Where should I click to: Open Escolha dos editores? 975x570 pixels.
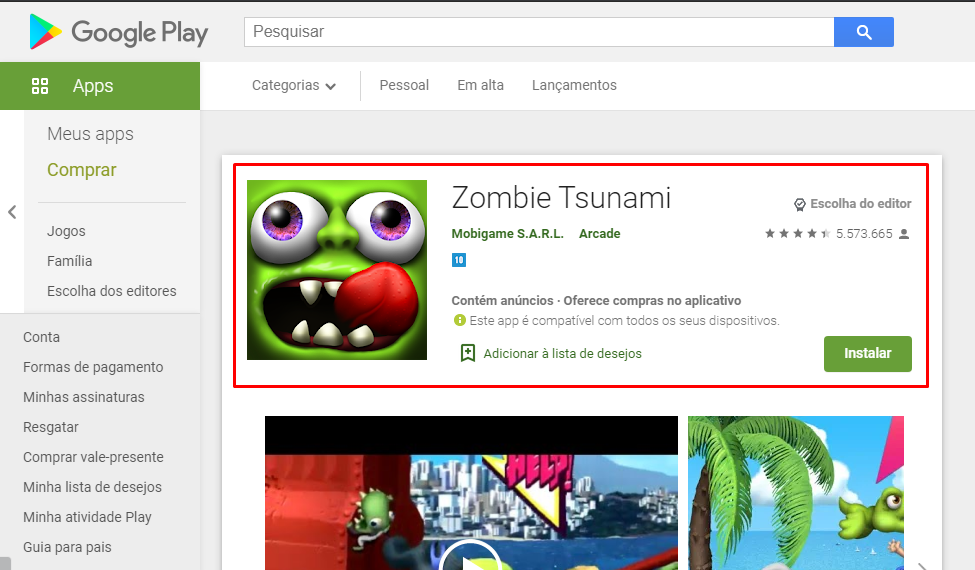tap(112, 291)
